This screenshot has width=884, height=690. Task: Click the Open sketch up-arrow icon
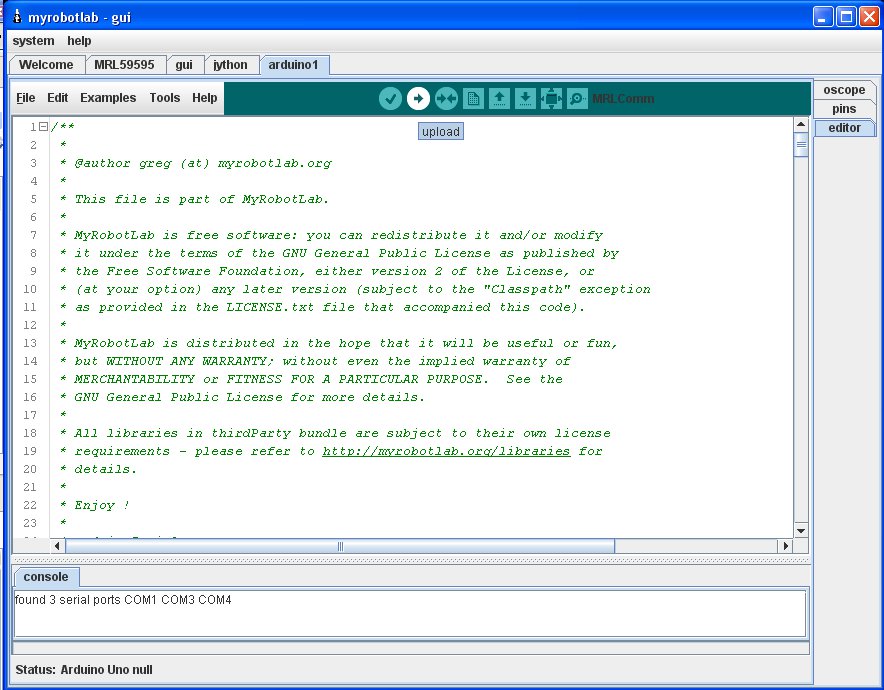(499, 98)
